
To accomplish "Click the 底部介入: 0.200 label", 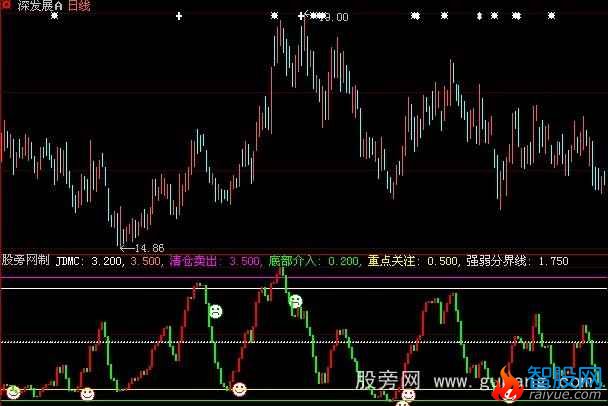I will tap(314, 261).
